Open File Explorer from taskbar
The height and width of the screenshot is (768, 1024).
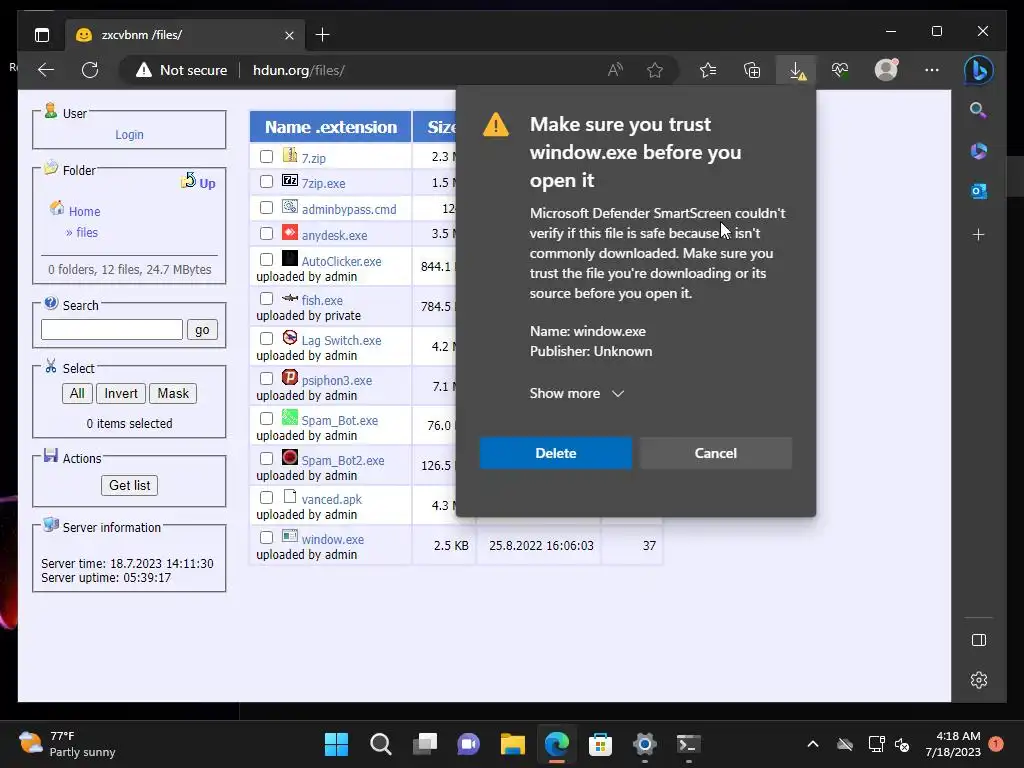click(513, 744)
